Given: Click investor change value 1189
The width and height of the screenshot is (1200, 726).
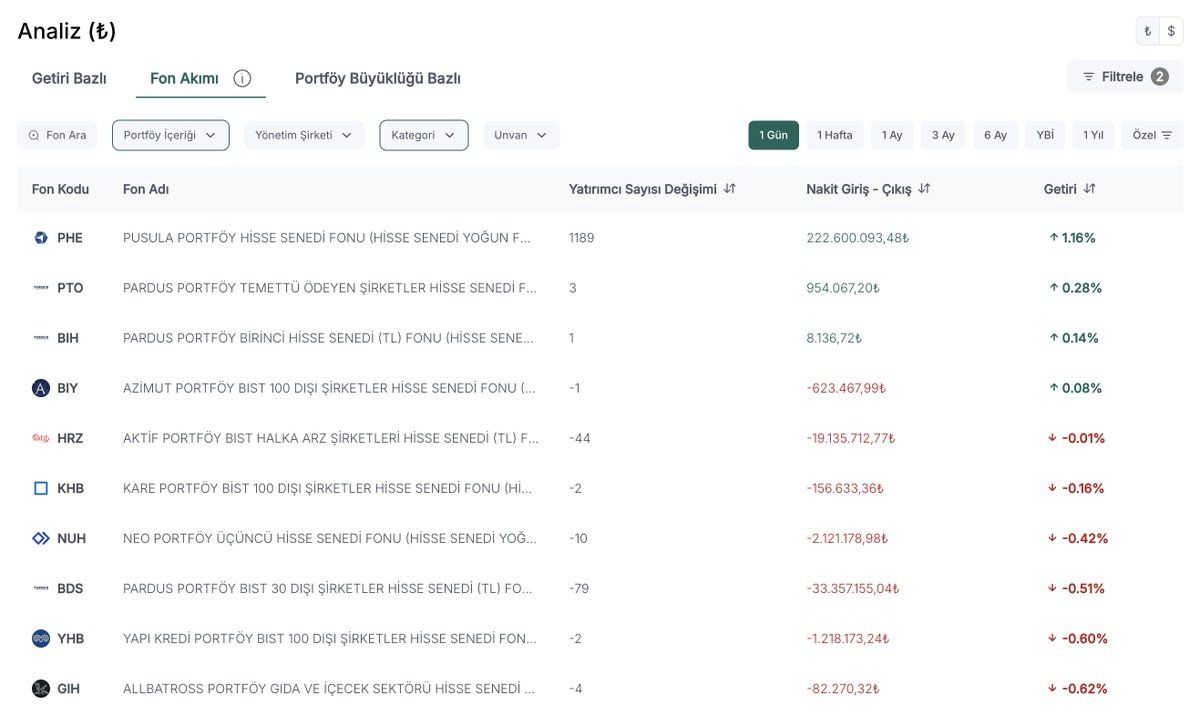Looking at the screenshot, I should 581,238.
